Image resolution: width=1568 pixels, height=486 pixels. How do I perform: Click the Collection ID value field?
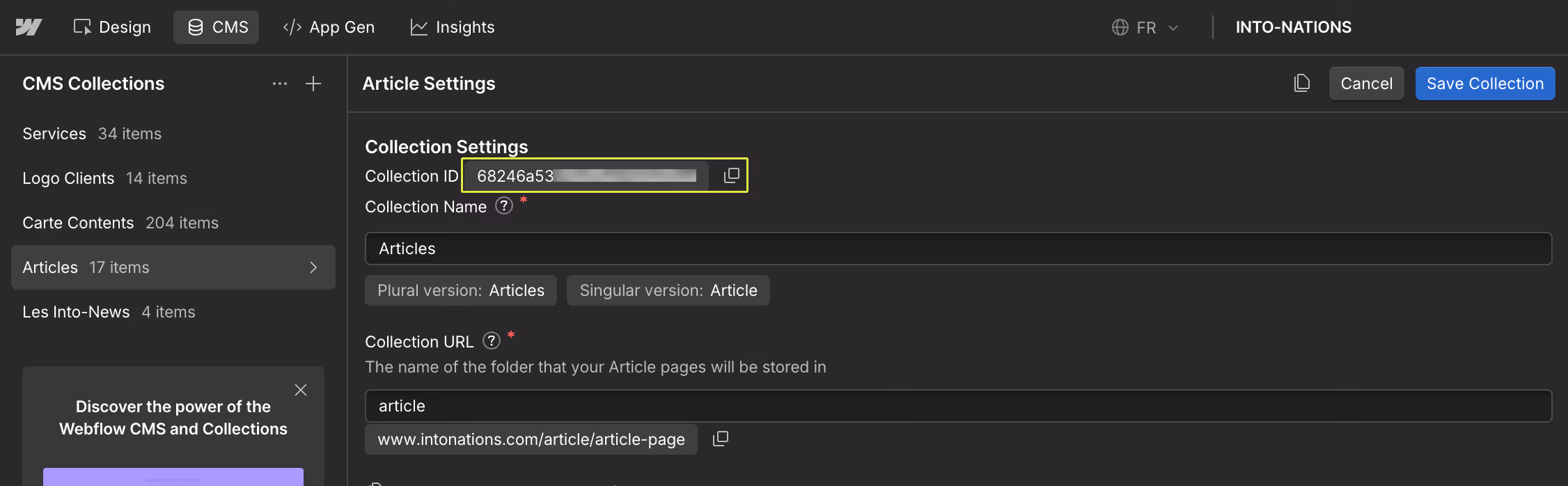tap(586, 175)
